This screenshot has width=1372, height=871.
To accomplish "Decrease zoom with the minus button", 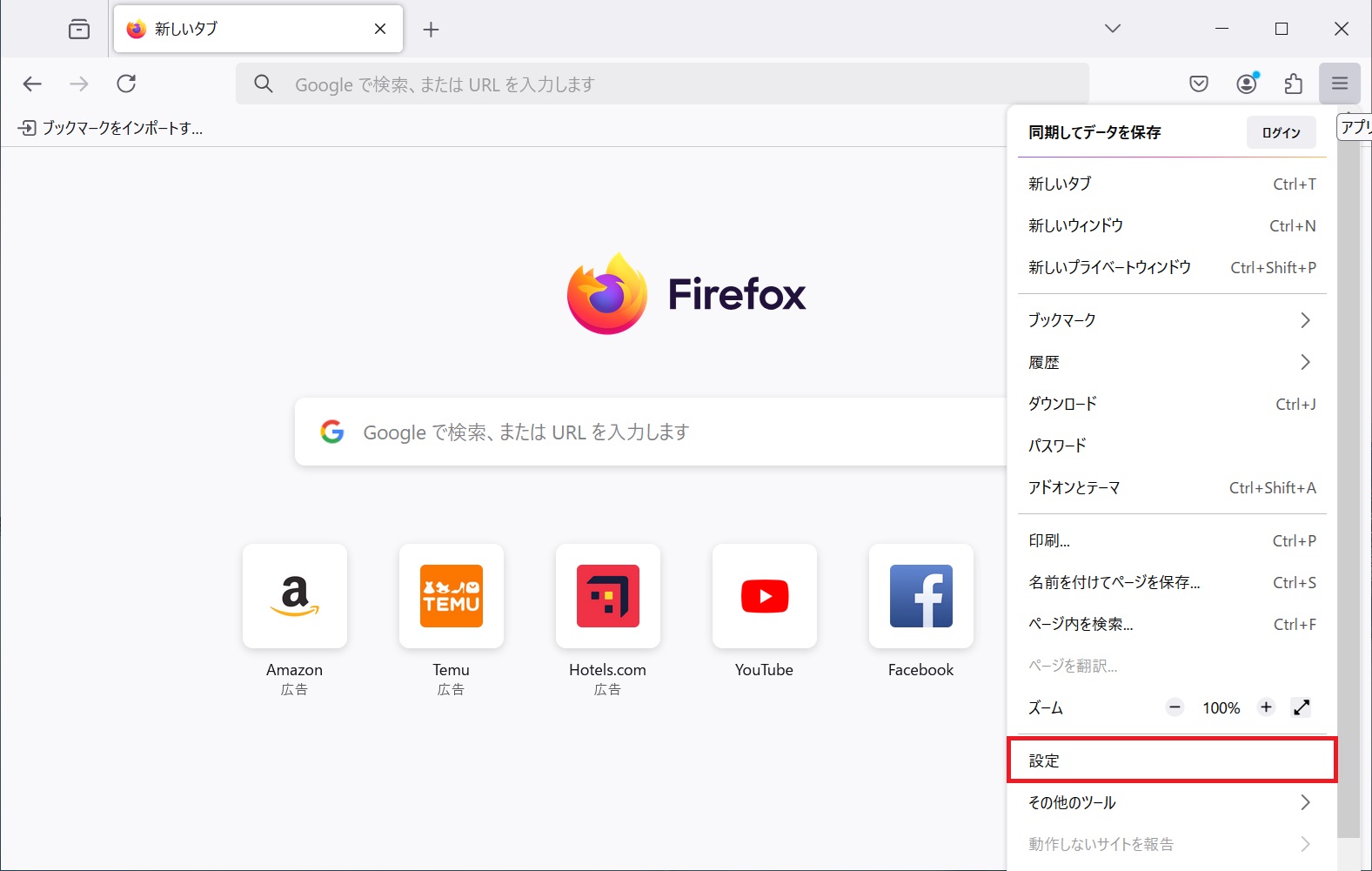I will pyautogui.click(x=1175, y=707).
